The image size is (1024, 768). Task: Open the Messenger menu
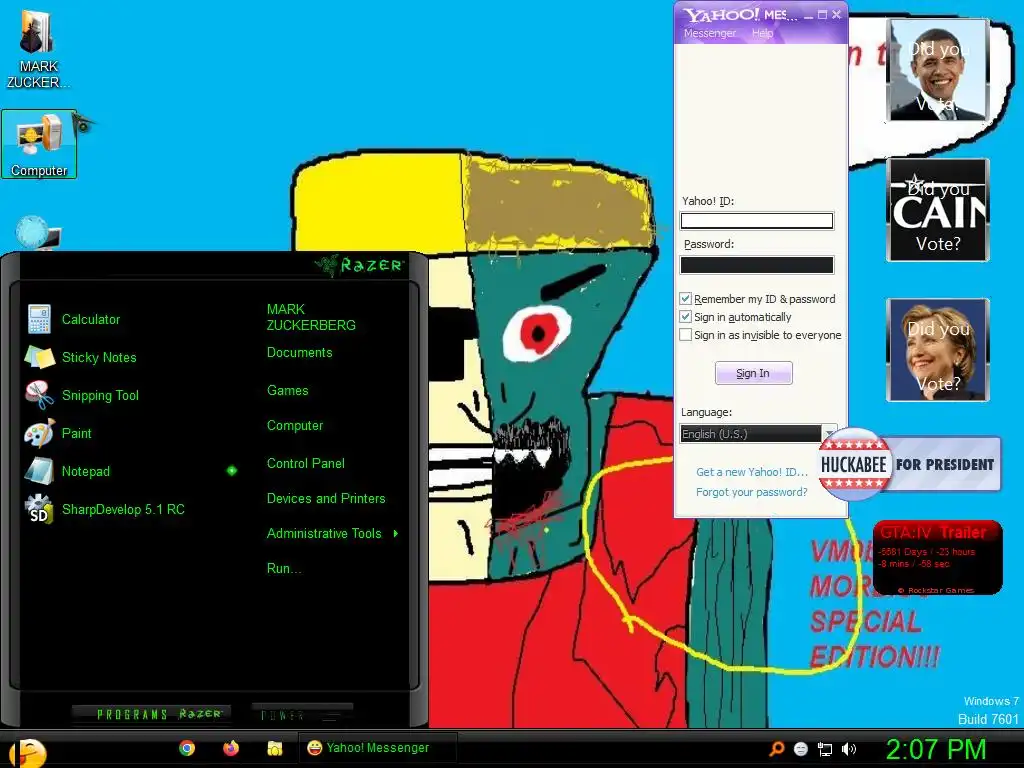(710, 33)
